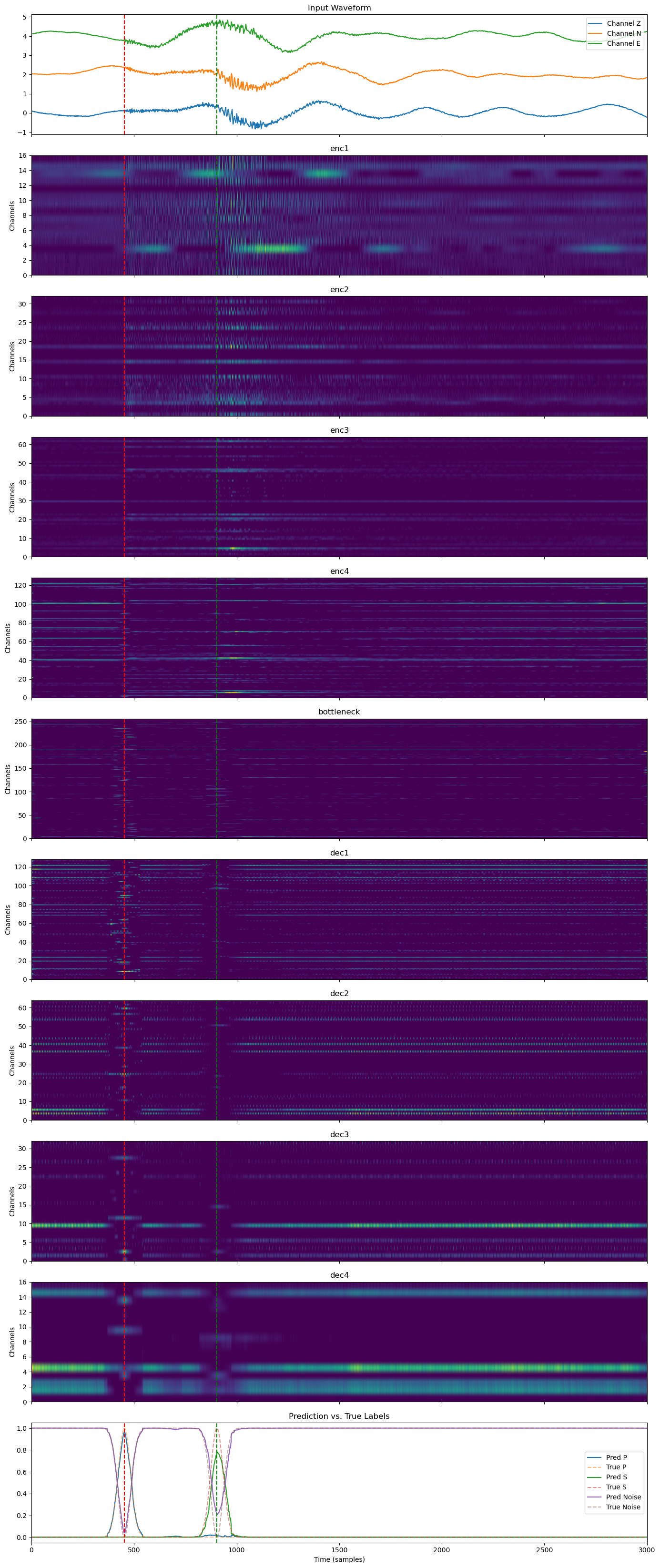Click the '0.6' tick on the prediction axis

21,1472
